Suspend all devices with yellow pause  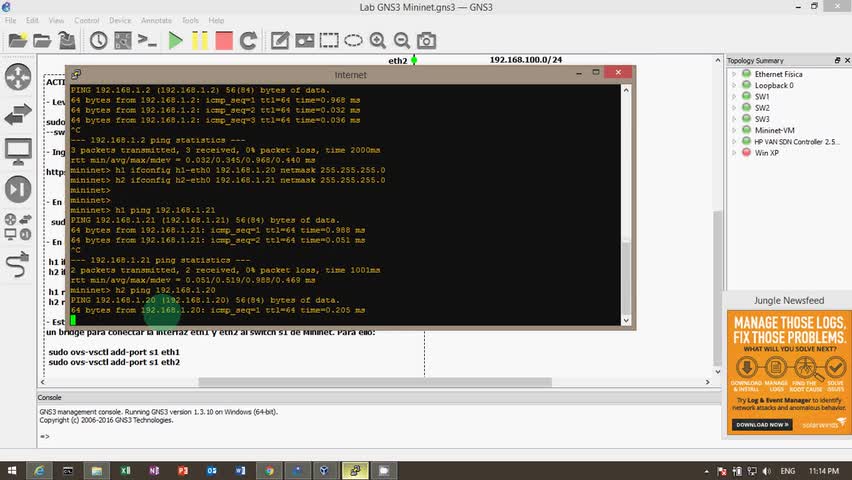199,40
